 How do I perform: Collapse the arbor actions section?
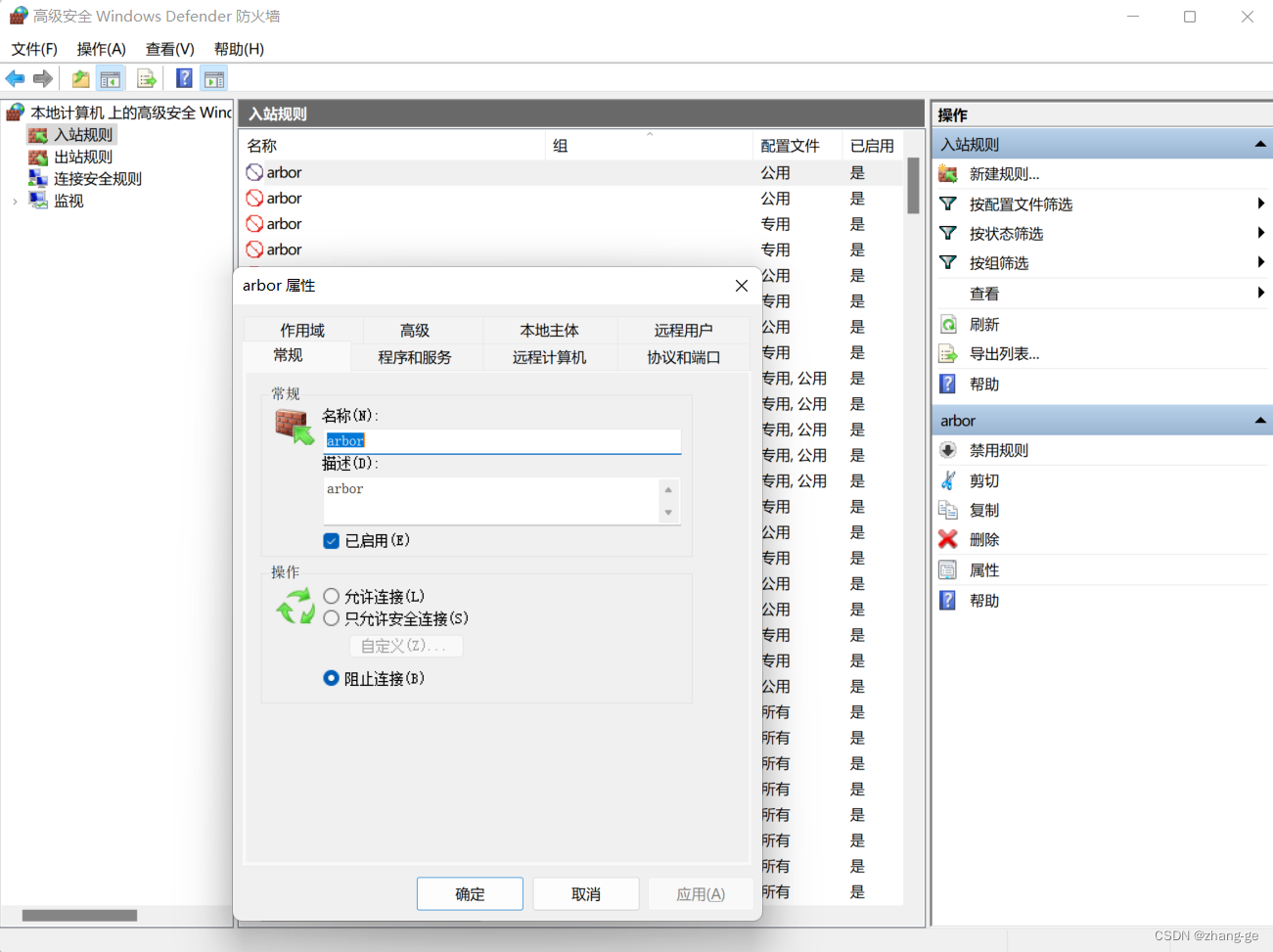1260,421
